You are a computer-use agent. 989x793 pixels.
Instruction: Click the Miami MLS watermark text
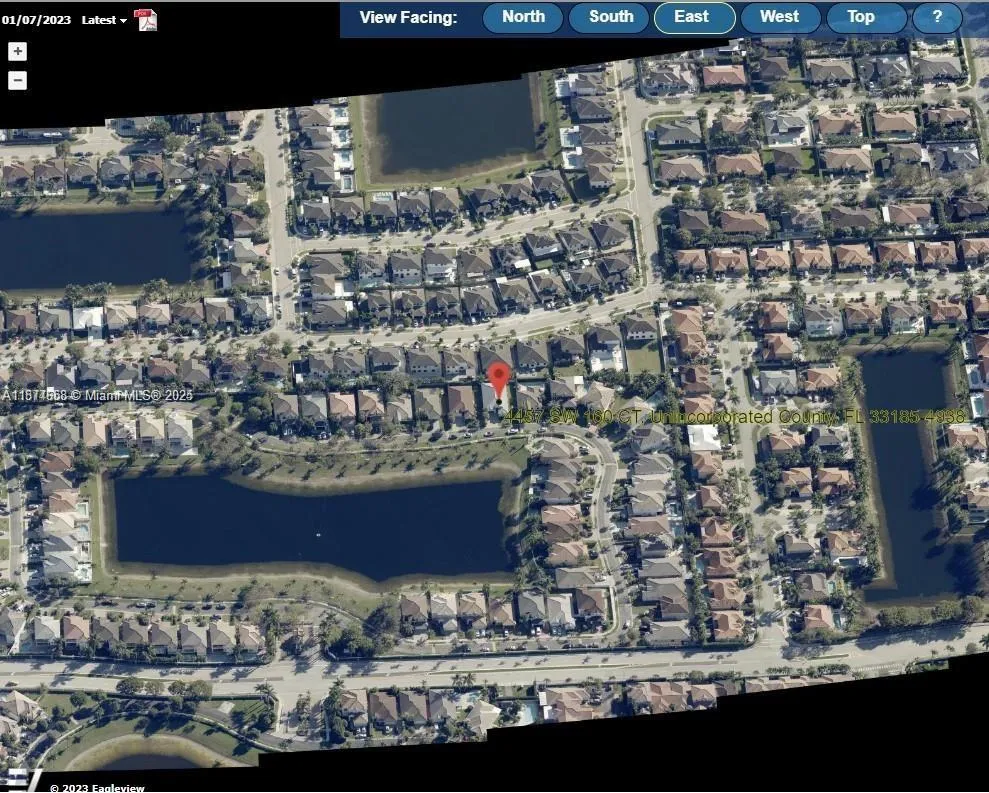point(97,396)
